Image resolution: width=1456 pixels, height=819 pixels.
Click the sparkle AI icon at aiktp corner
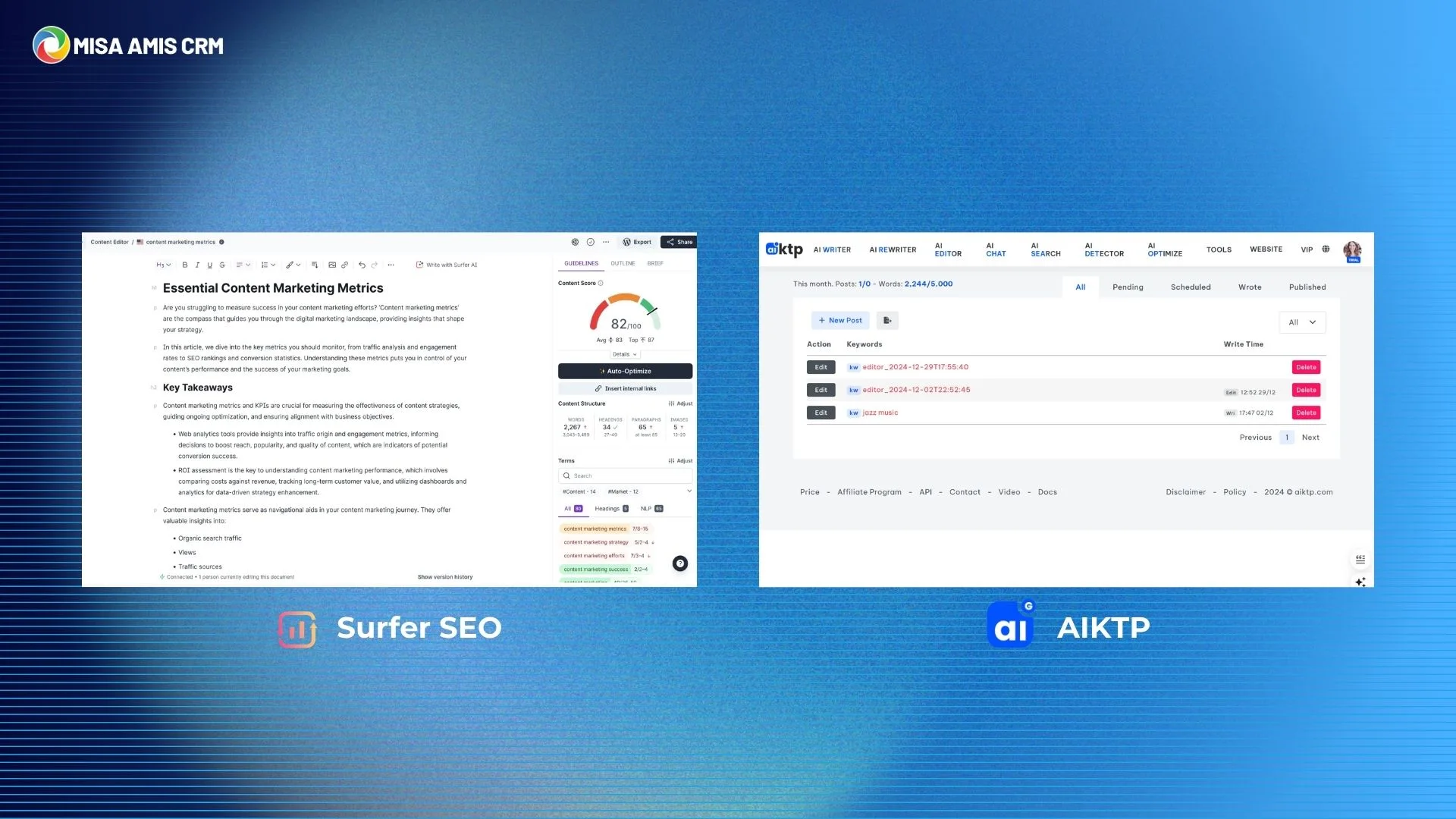coord(1360,582)
